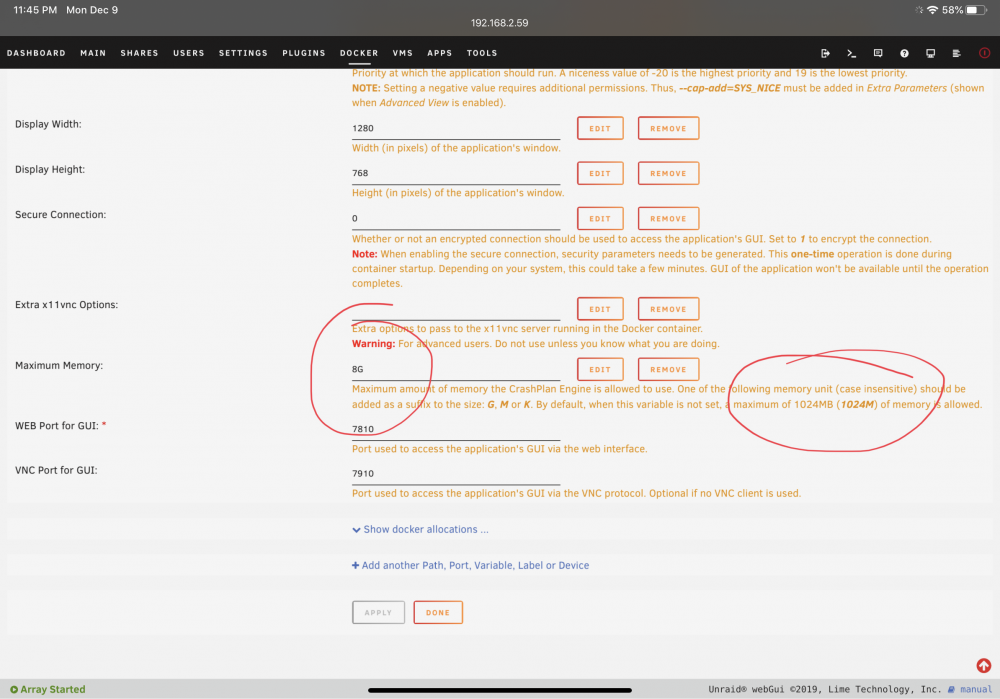1000x699 pixels.
Task: Click the Done button
Action: click(x=438, y=612)
